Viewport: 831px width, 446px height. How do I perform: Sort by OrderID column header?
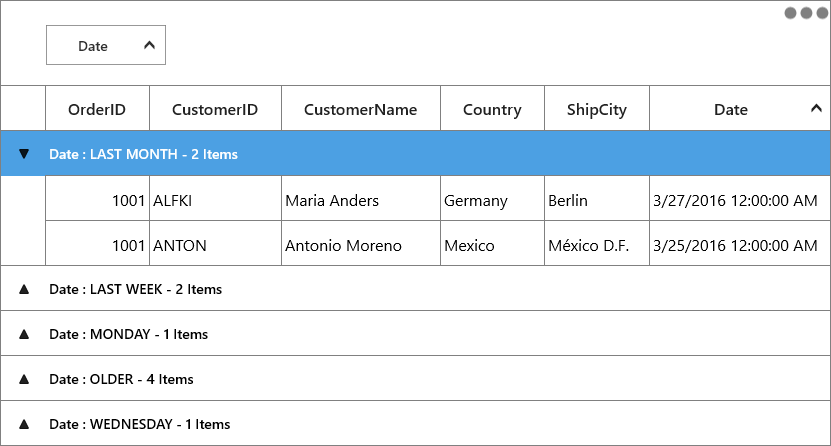(98, 109)
